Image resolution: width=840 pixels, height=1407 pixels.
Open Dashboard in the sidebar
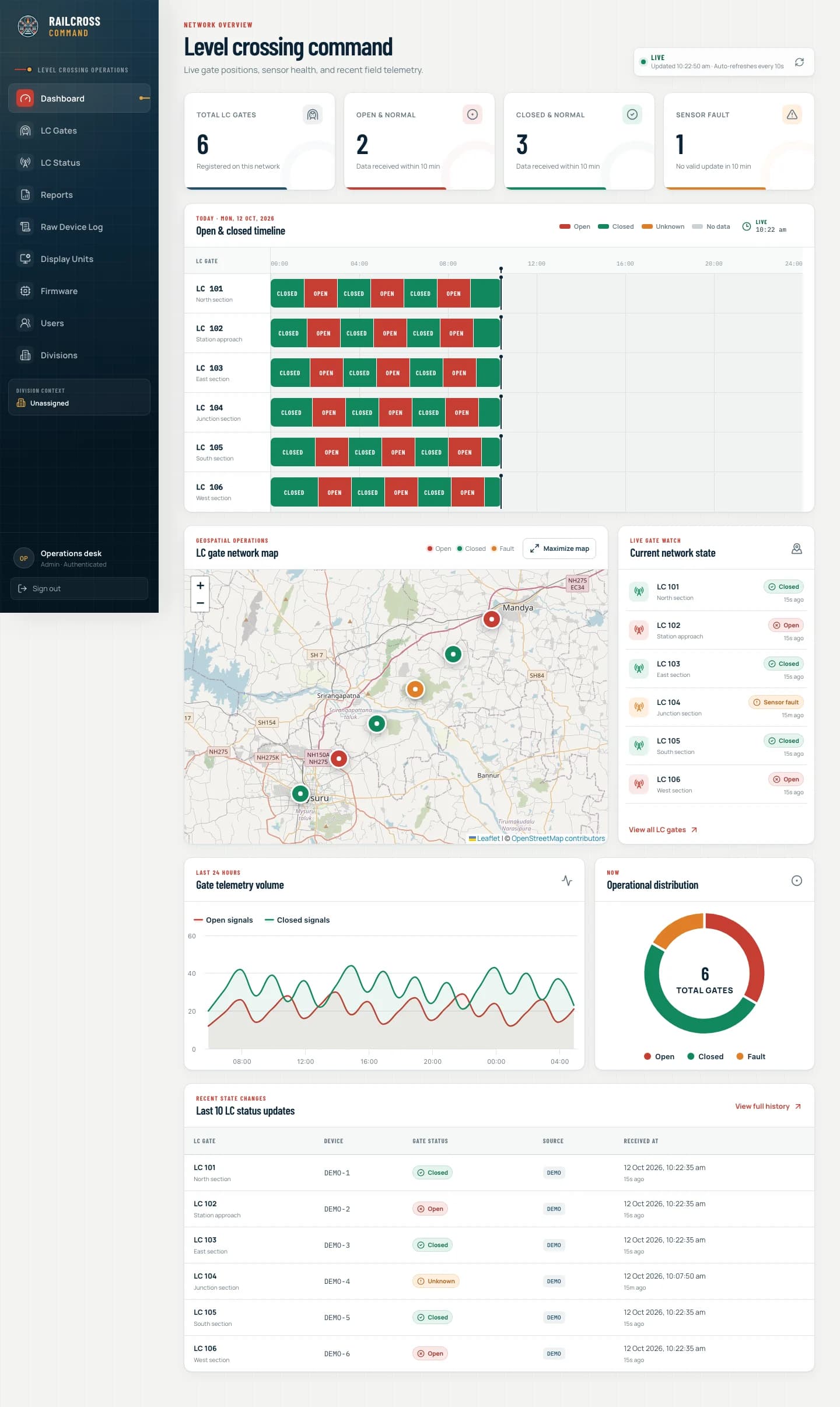pos(79,98)
